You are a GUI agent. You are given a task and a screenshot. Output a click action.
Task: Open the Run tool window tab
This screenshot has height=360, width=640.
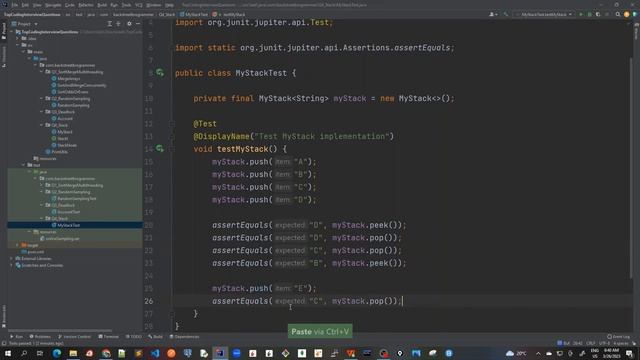[x=16, y=337]
